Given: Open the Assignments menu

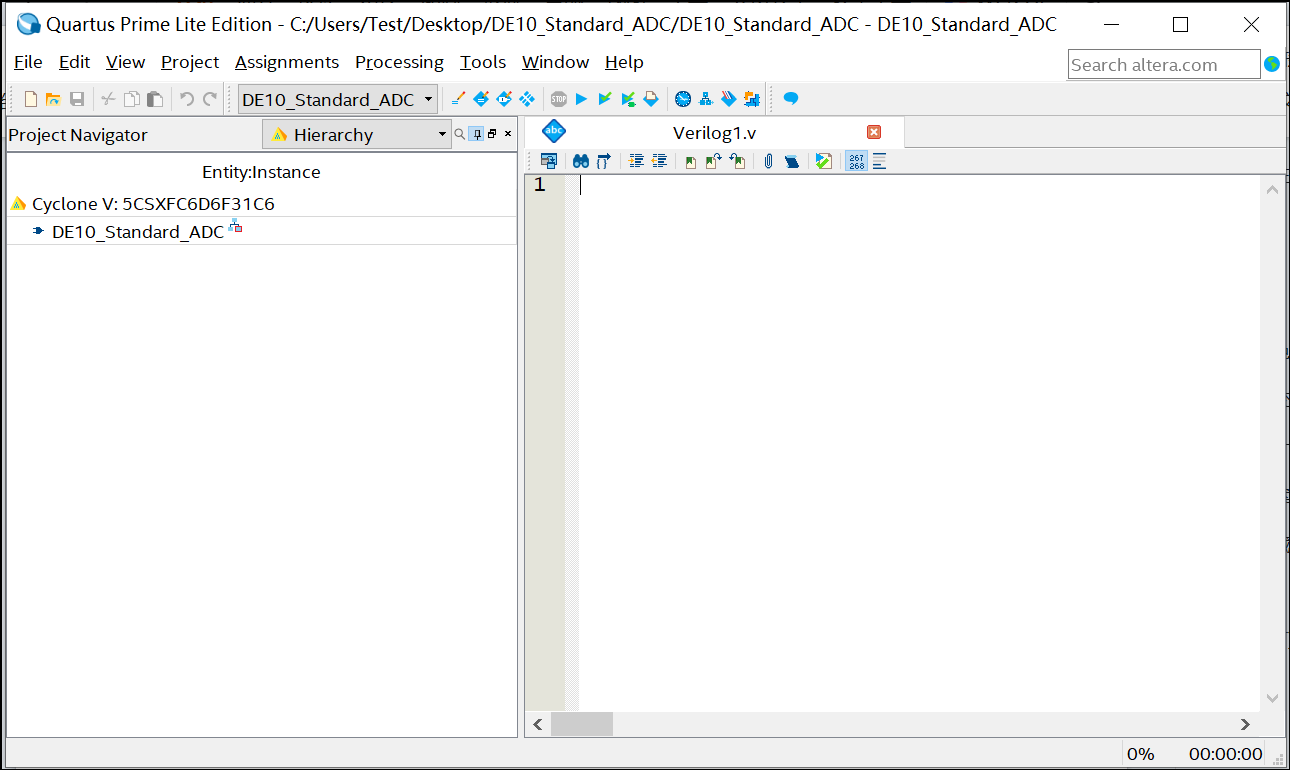Looking at the screenshot, I should (287, 62).
